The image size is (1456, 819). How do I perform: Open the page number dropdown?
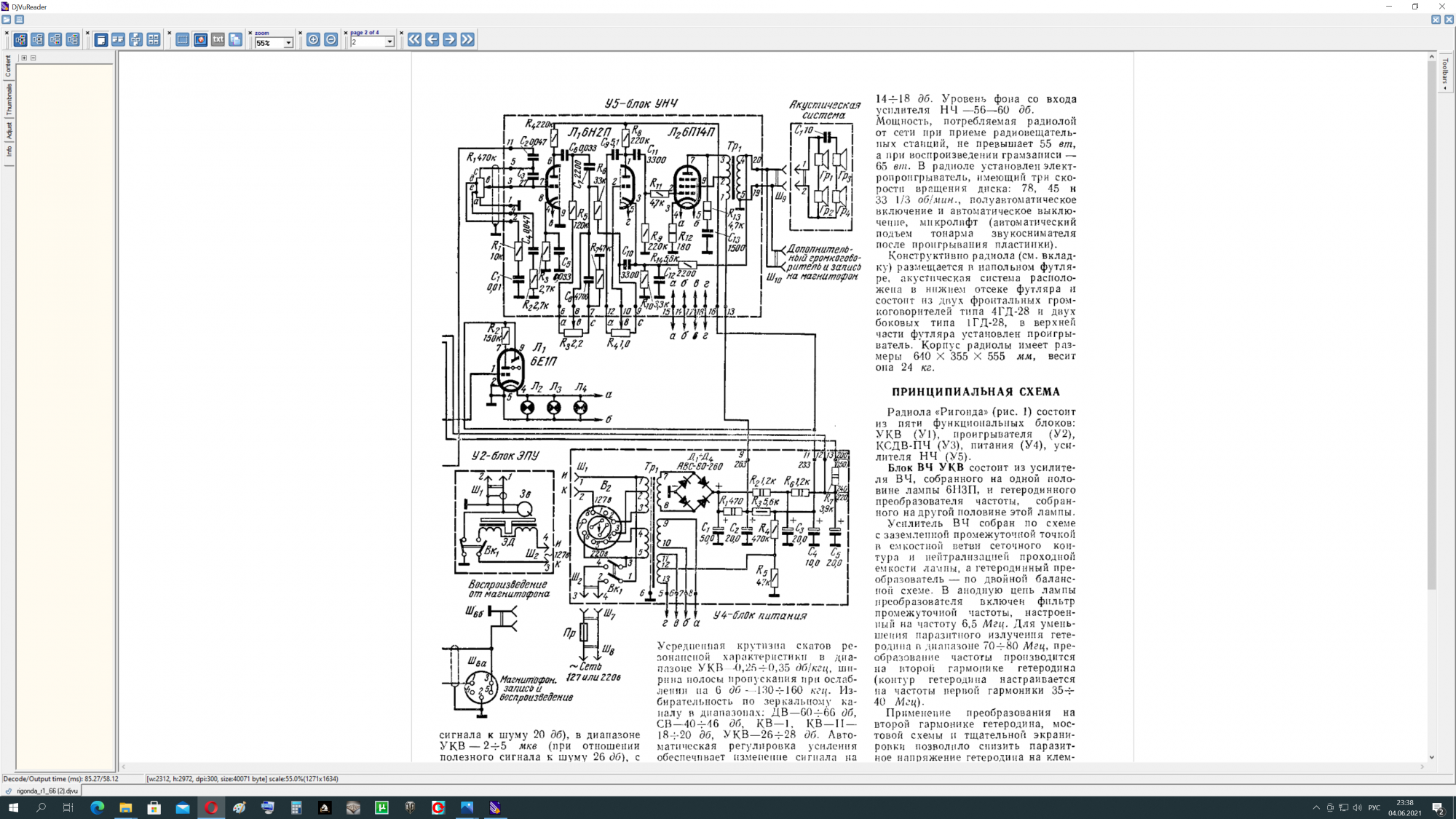coord(389,42)
